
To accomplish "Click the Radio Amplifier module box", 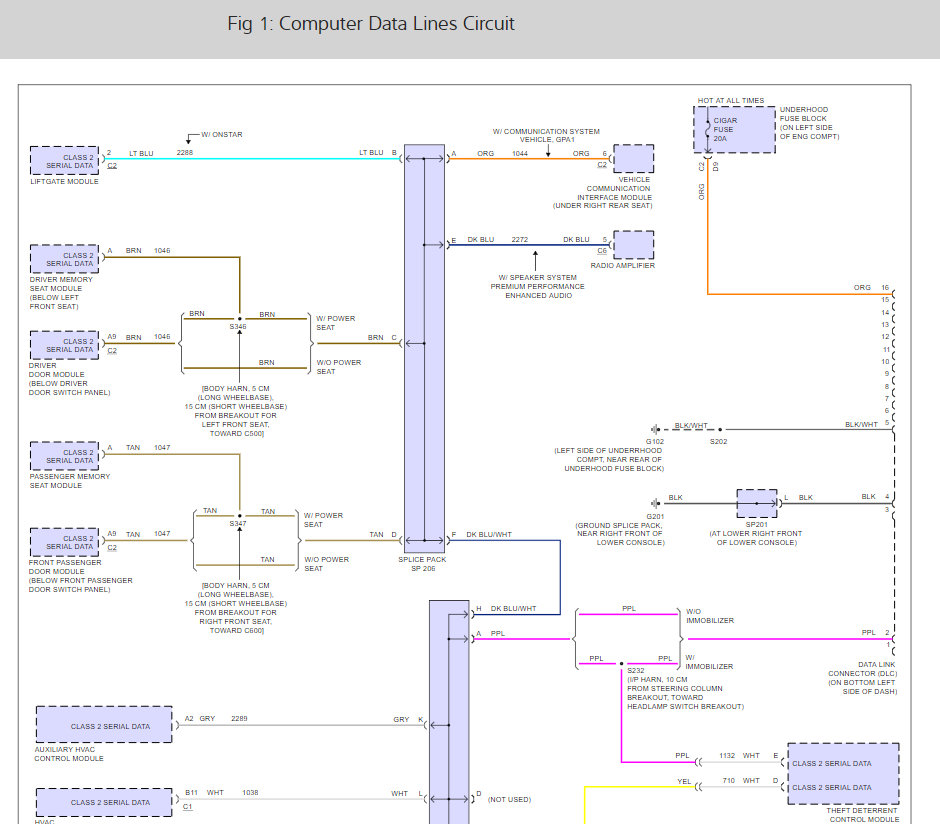I will (x=633, y=245).
